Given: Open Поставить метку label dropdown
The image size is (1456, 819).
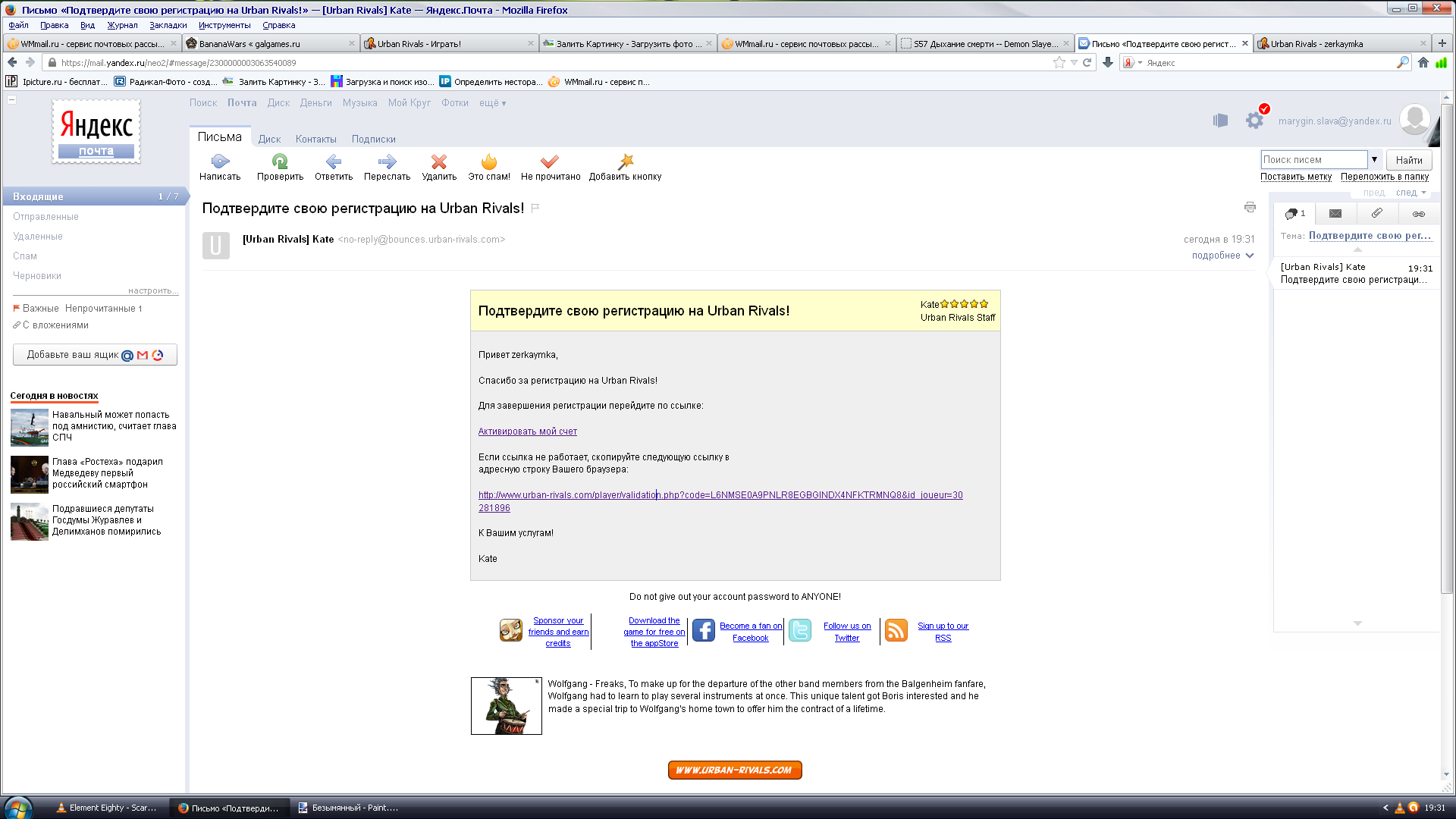Looking at the screenshot, I should (x=1296, y=177).
